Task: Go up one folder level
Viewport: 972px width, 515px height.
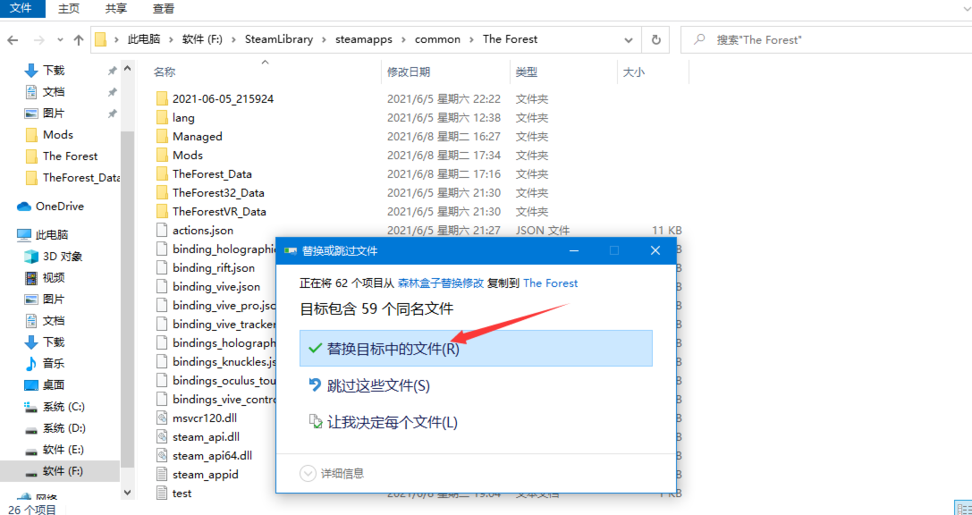Action: point(78,40)
